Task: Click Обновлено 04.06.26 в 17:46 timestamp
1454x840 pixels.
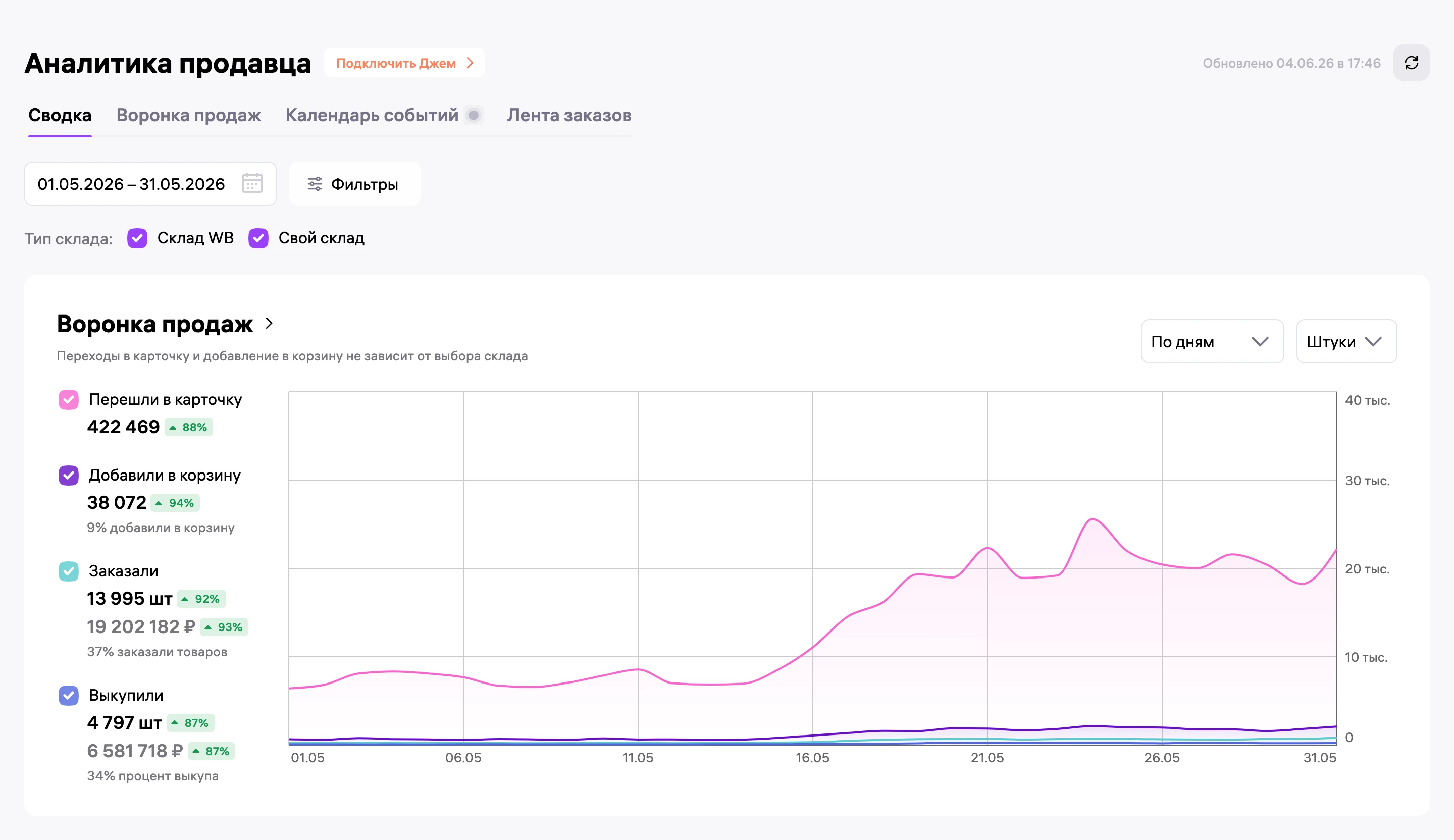Action: (1291, 63)
